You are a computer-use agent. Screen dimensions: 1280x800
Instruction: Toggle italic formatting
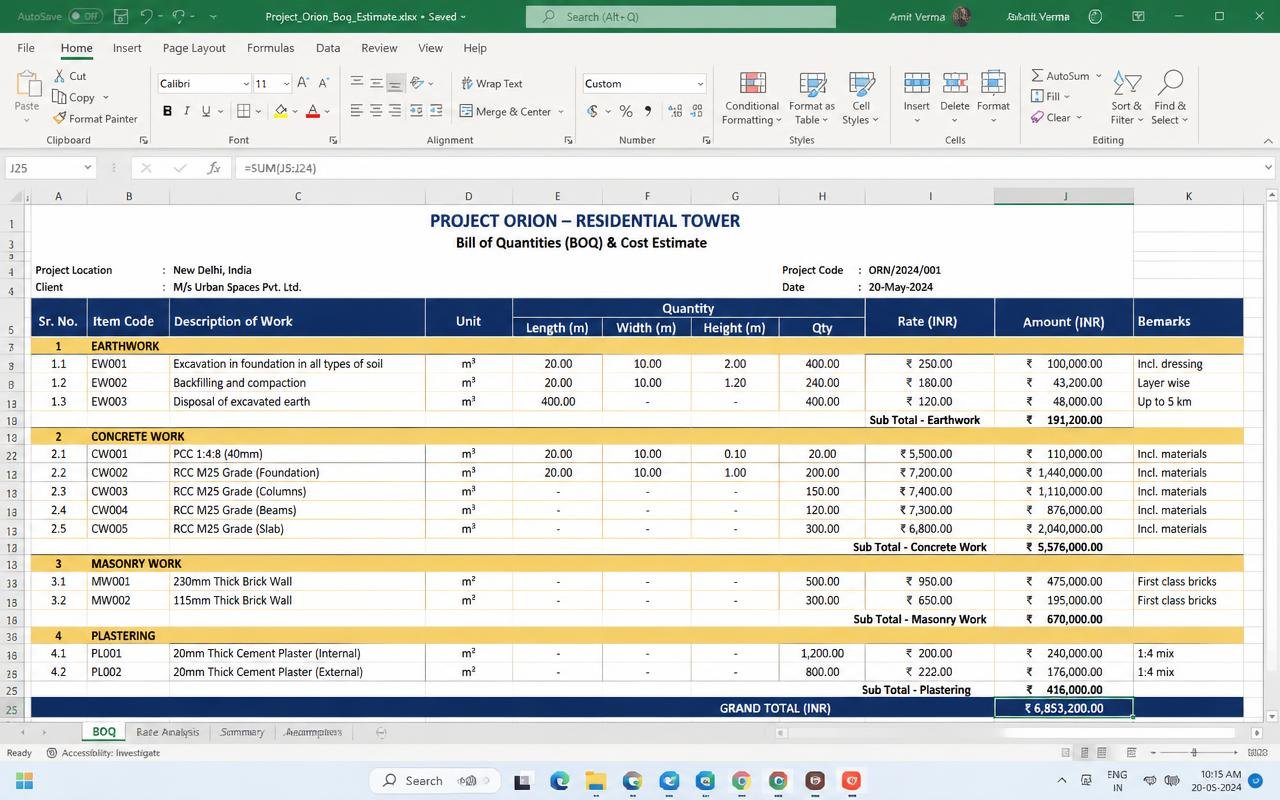[x=187, y=111]
